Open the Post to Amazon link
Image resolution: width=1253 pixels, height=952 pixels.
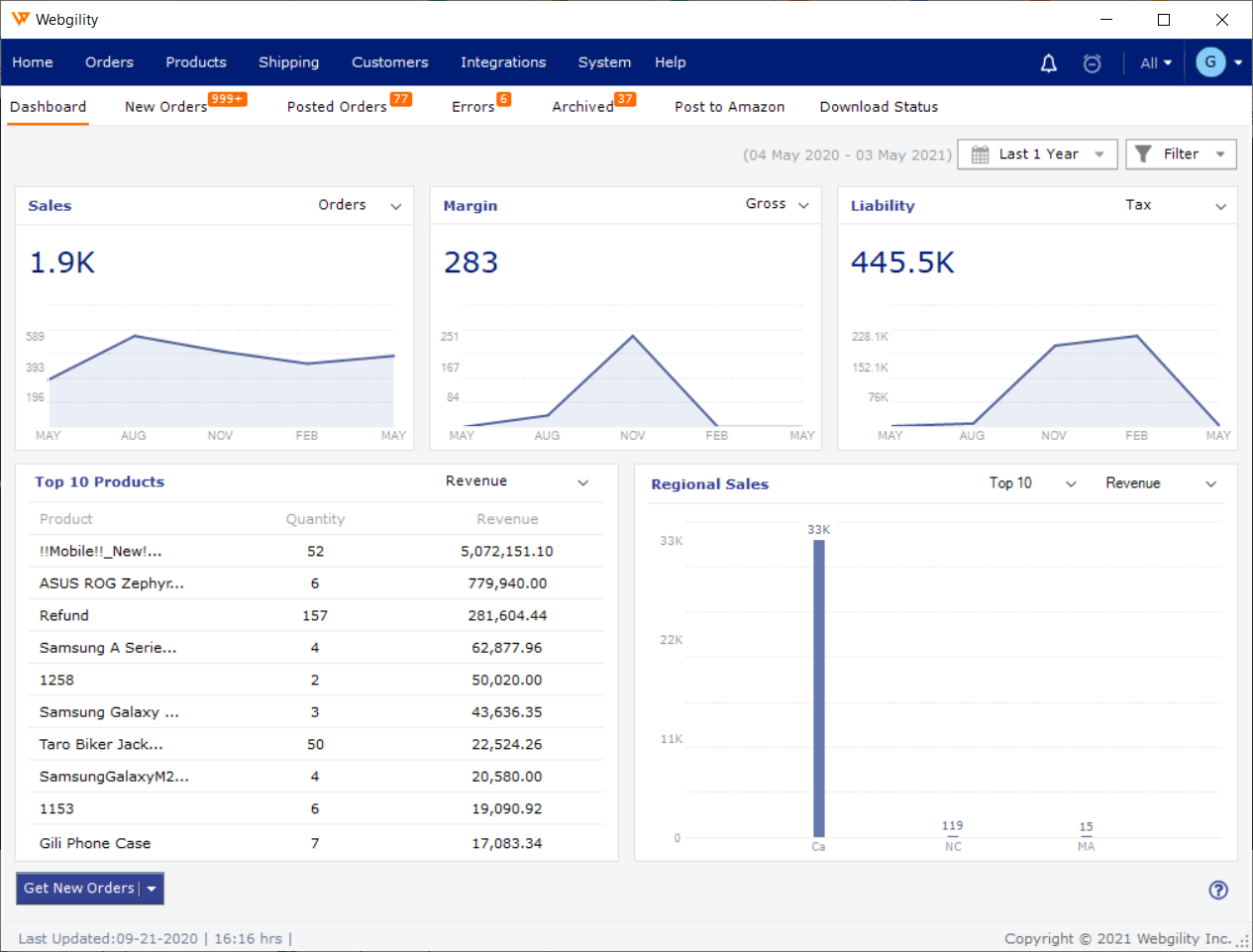(729, 106)
